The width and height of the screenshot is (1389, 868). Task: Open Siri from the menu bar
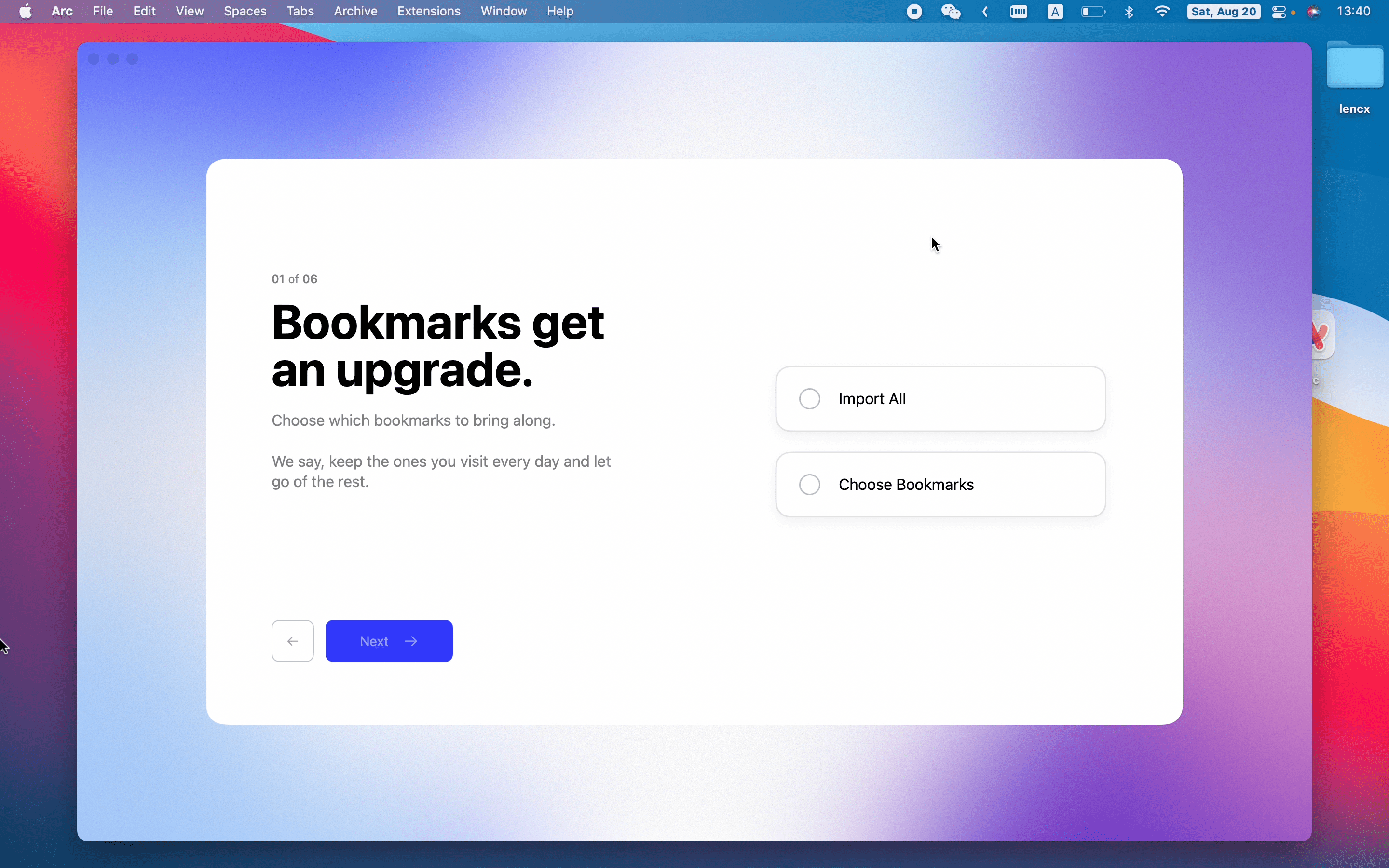pyautogui.click(x=1314, y=12)
